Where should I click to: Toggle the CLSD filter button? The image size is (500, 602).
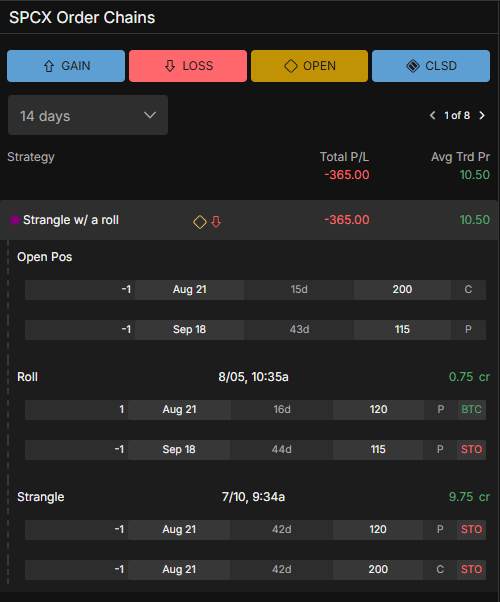click(431, 66)
